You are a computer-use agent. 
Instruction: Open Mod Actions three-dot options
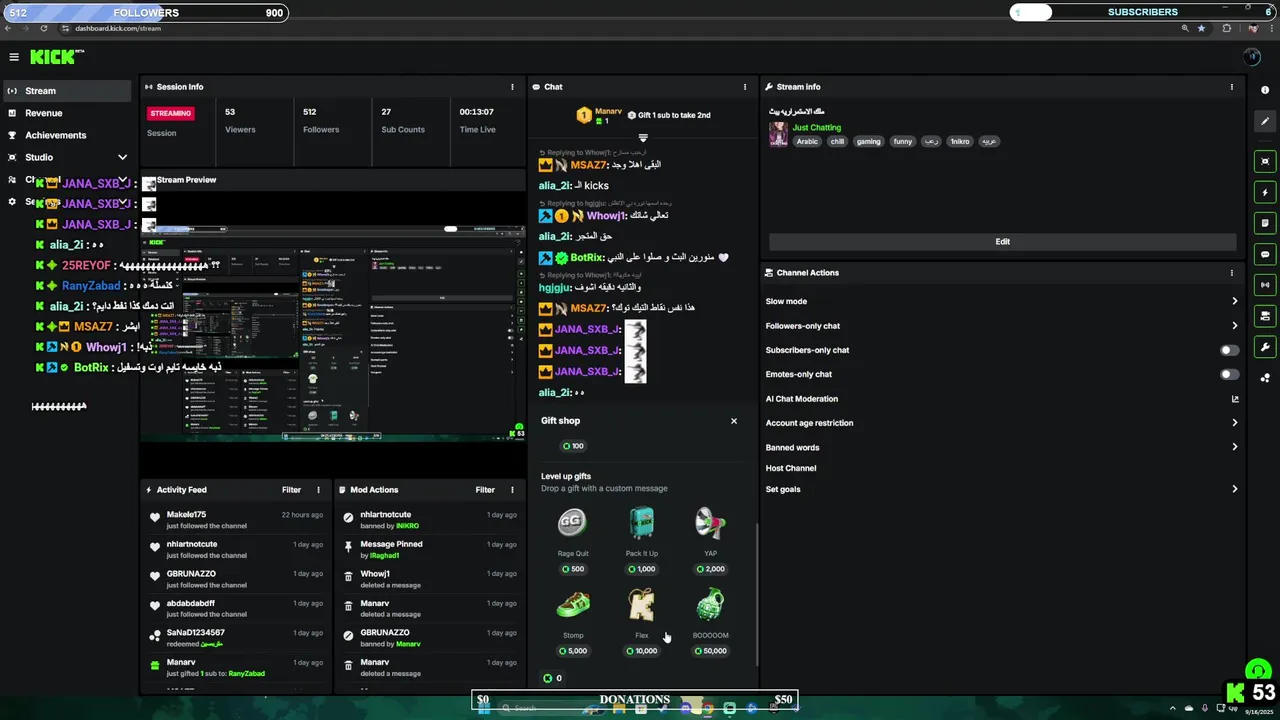[x=512, y=490]
